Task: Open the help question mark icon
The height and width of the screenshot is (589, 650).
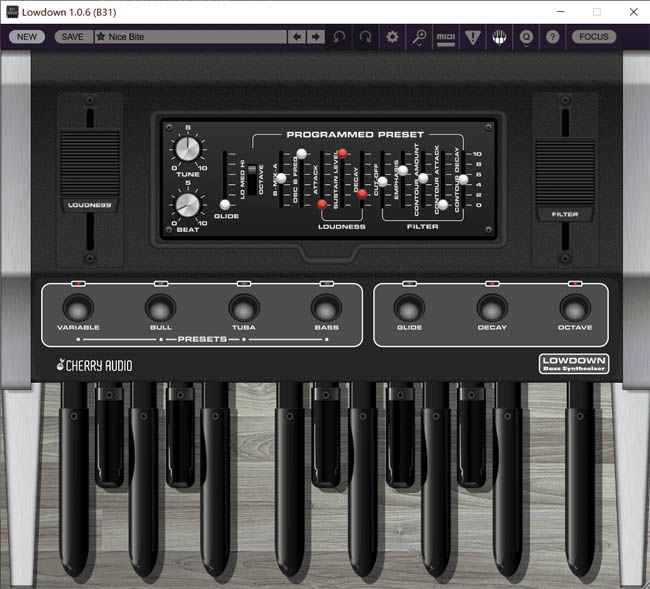Action: 552,37
